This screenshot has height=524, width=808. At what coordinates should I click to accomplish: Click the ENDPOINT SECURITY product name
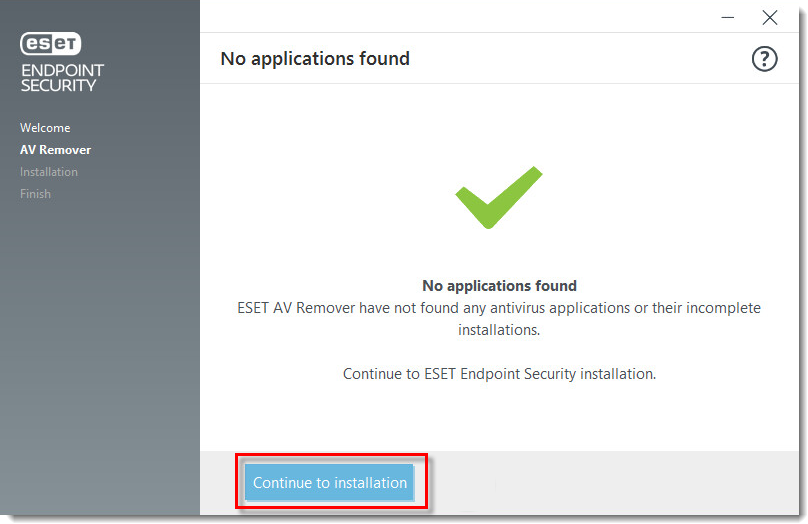click(62, 78)
